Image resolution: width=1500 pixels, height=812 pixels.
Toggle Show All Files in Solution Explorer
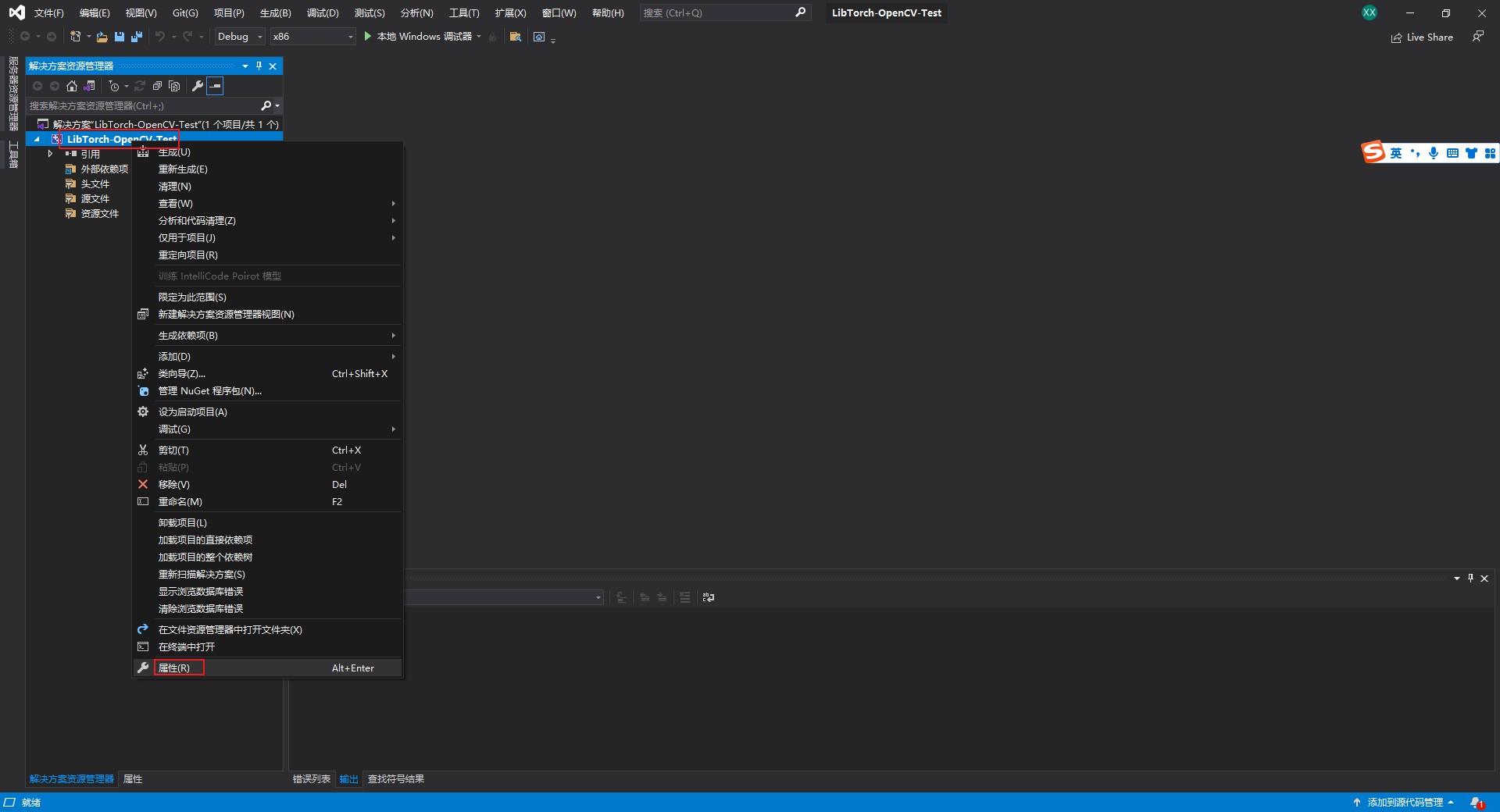(x=174, y=86)
